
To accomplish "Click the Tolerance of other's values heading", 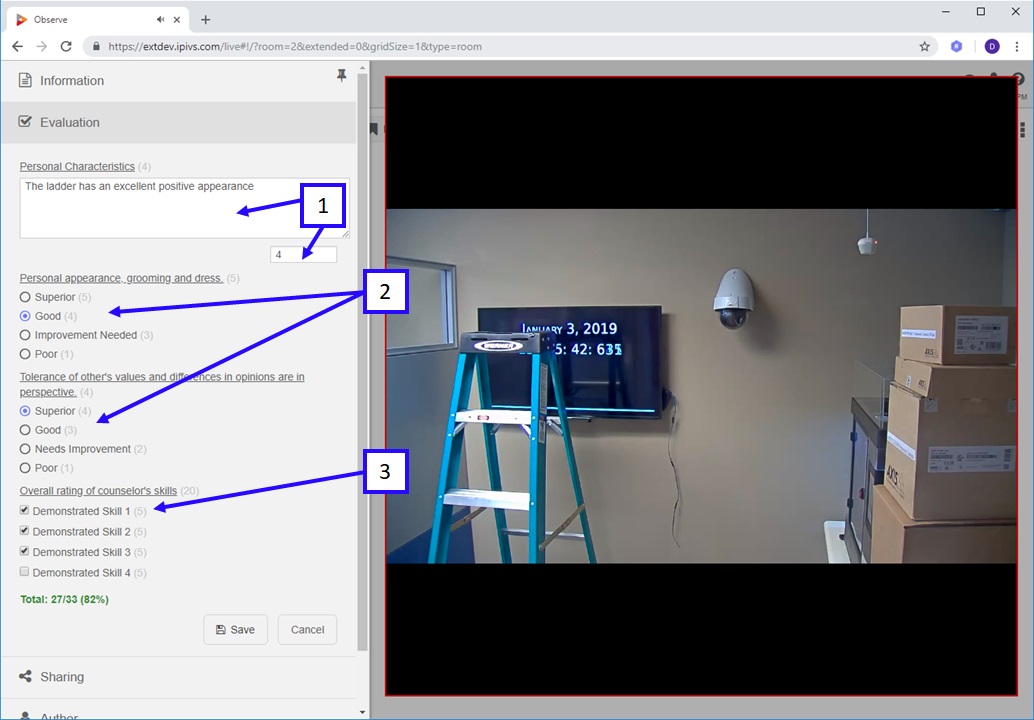I will coord(162,384).
